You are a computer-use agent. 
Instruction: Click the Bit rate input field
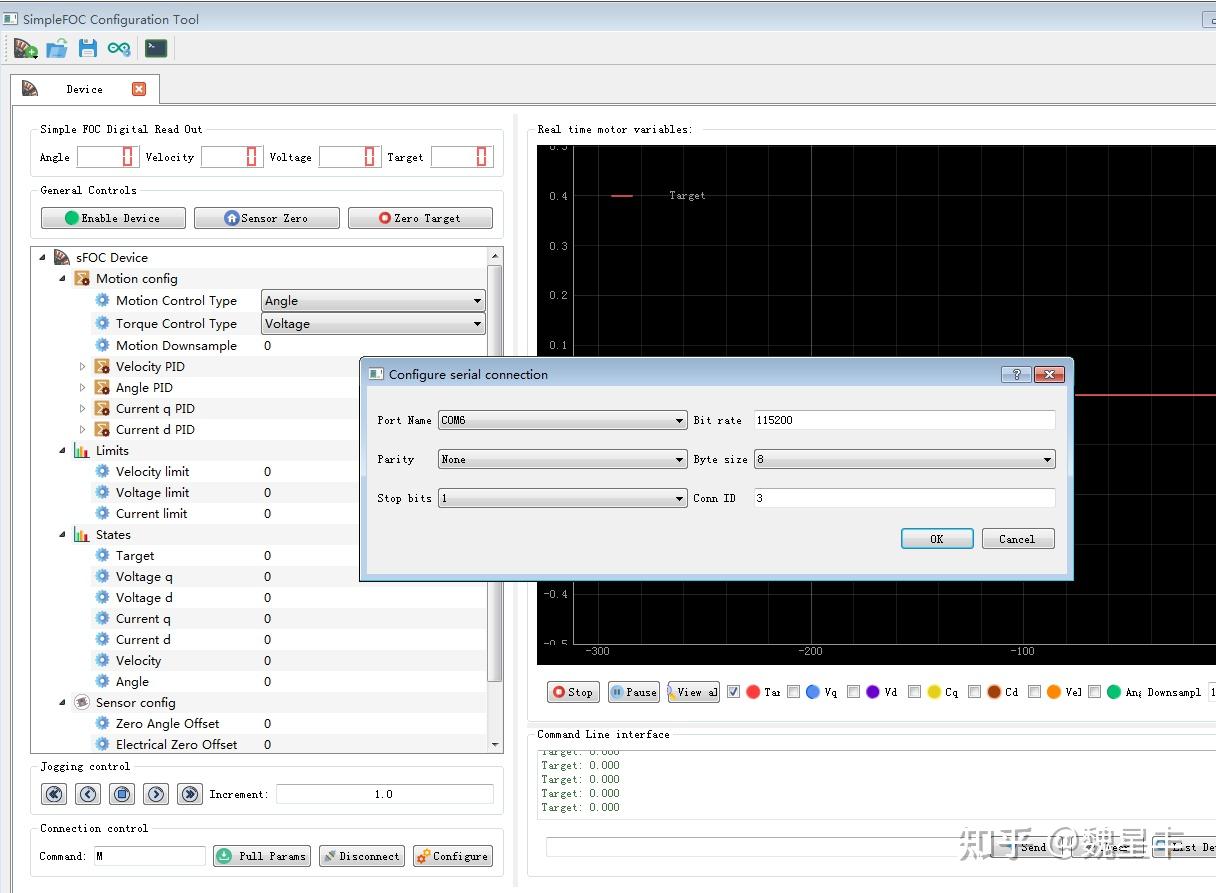(904, 421)
